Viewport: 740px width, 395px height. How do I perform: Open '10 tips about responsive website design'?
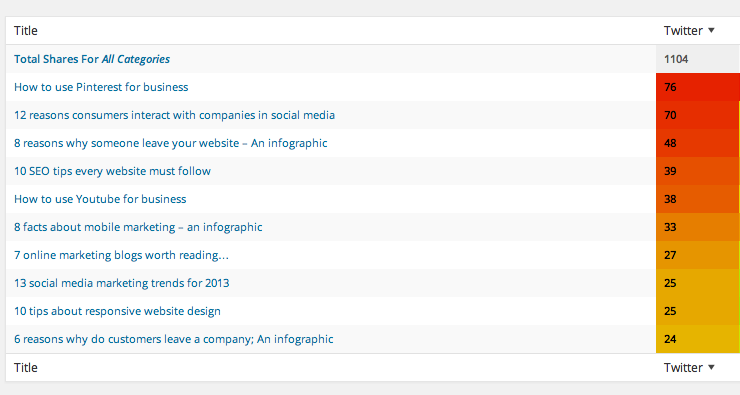[x=117, y=311]
